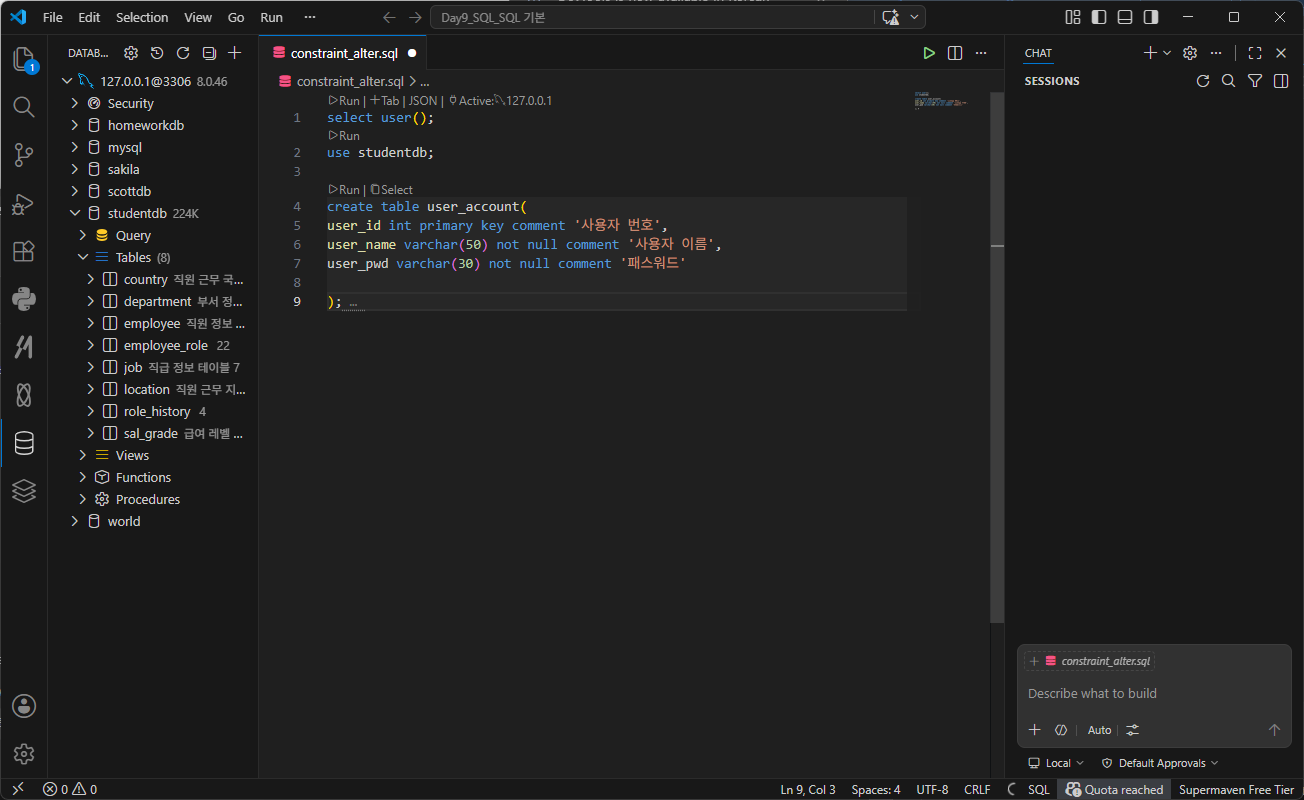Open chat tools configuration sliders icon
This screenshot has height=800, width=1304.
[1132, 730]
